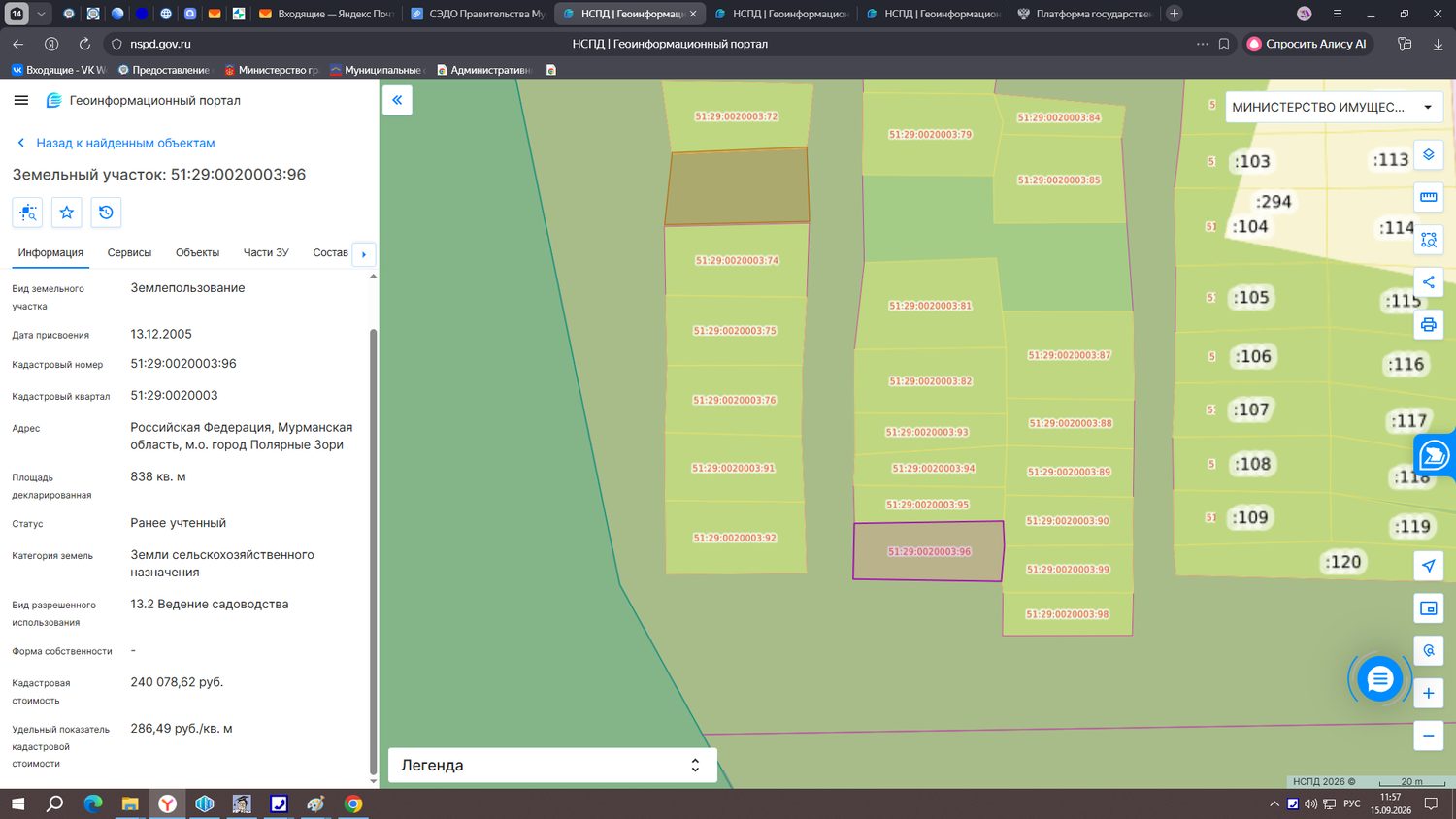
Task: Open browser tab list dropdown arrow
Action: coord(41,14)
